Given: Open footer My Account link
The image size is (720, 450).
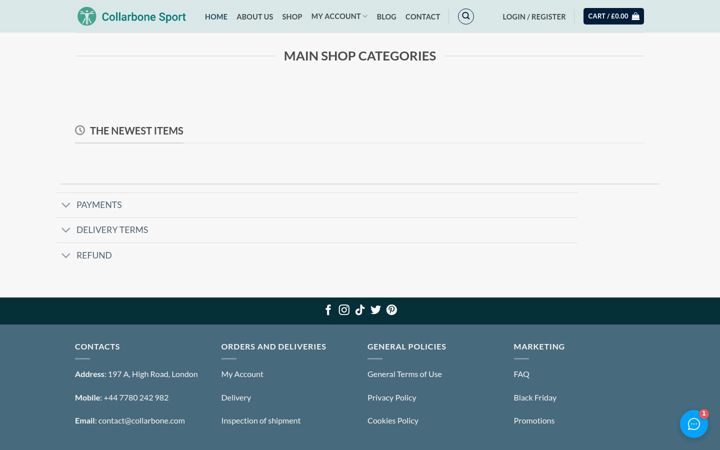Looking at the screenshot, I should click(x=242, y=374).
